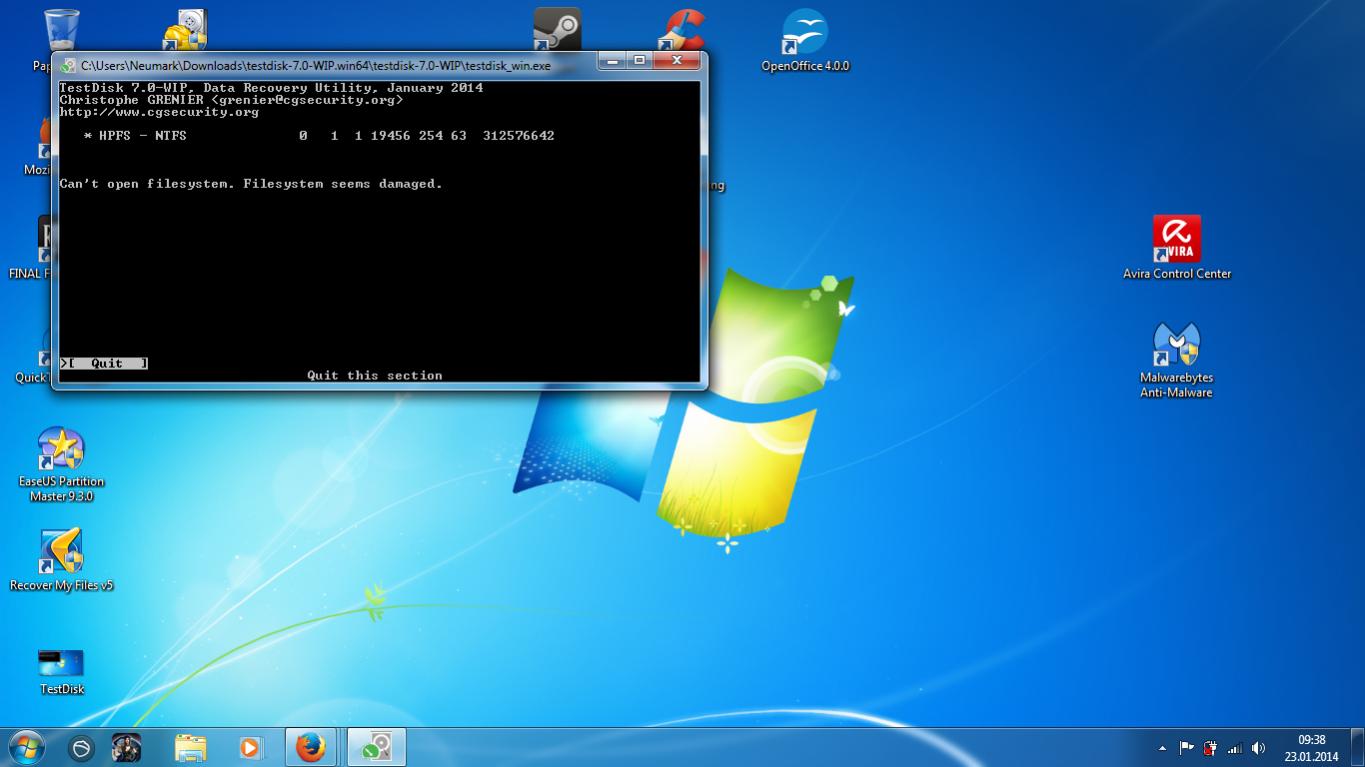Open Windows Explorer from the taskbar
This screenshot has height=767, width=1365.
190,748
